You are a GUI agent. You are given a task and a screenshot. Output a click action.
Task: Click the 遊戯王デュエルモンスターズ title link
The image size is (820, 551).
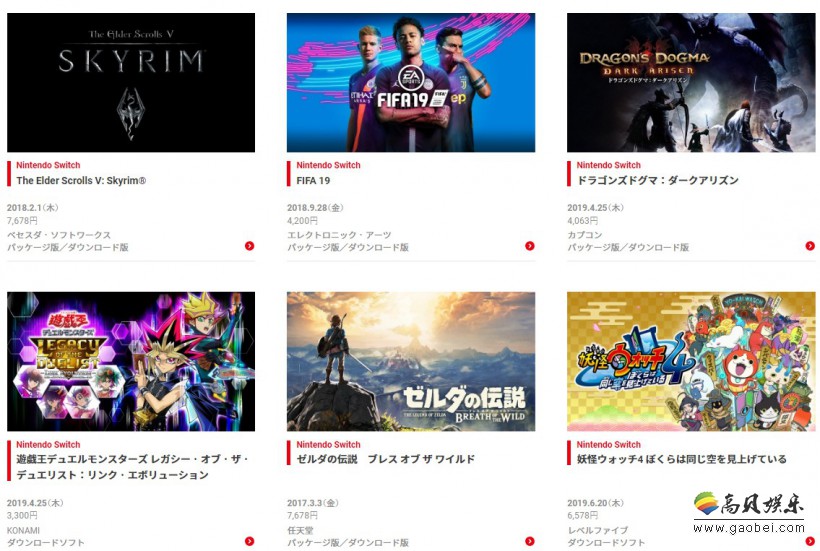click(x=133, y=467)
